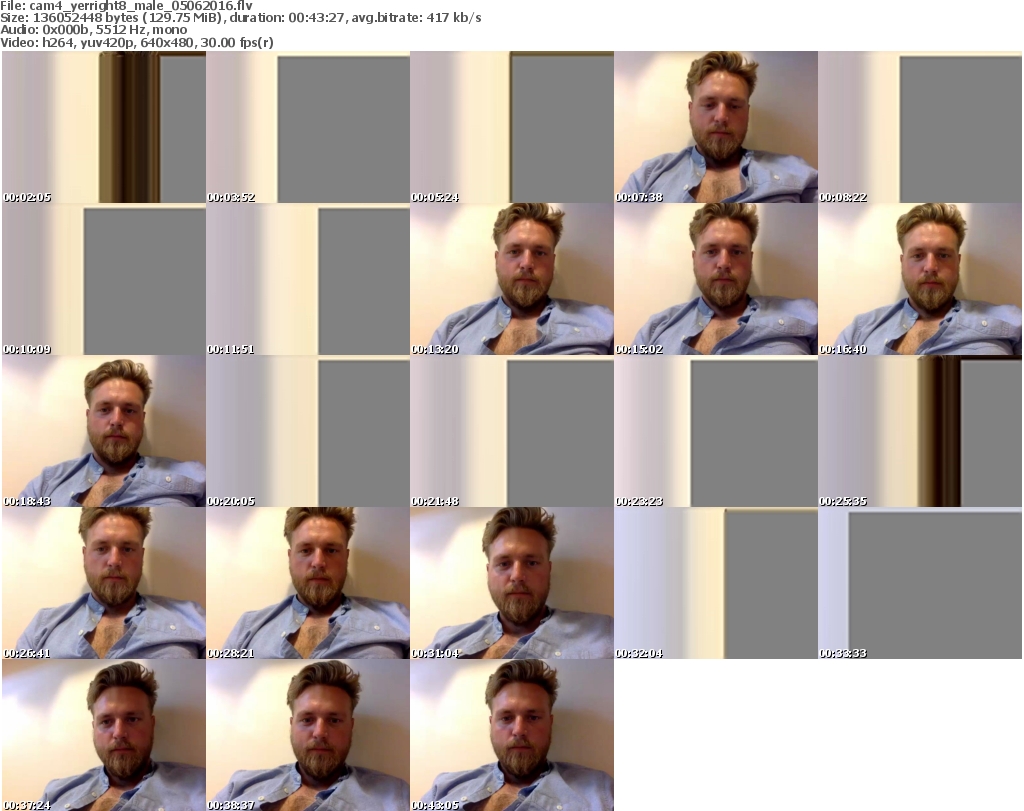The image size is (1024, 811).
Task: Open the frame at timestamp 00:16:40
Action: [x=920, y=279]
